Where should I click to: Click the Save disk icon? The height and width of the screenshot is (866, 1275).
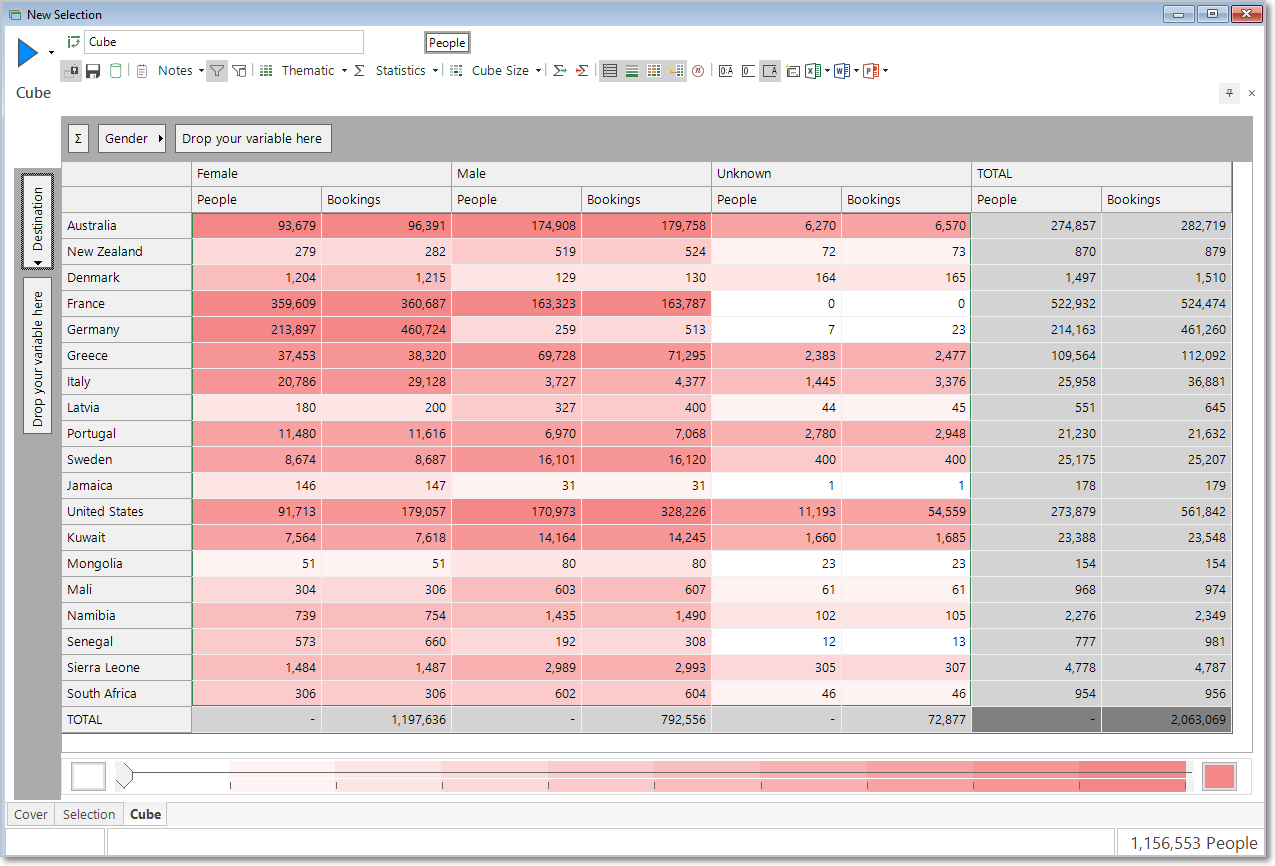tap(93, 71)
